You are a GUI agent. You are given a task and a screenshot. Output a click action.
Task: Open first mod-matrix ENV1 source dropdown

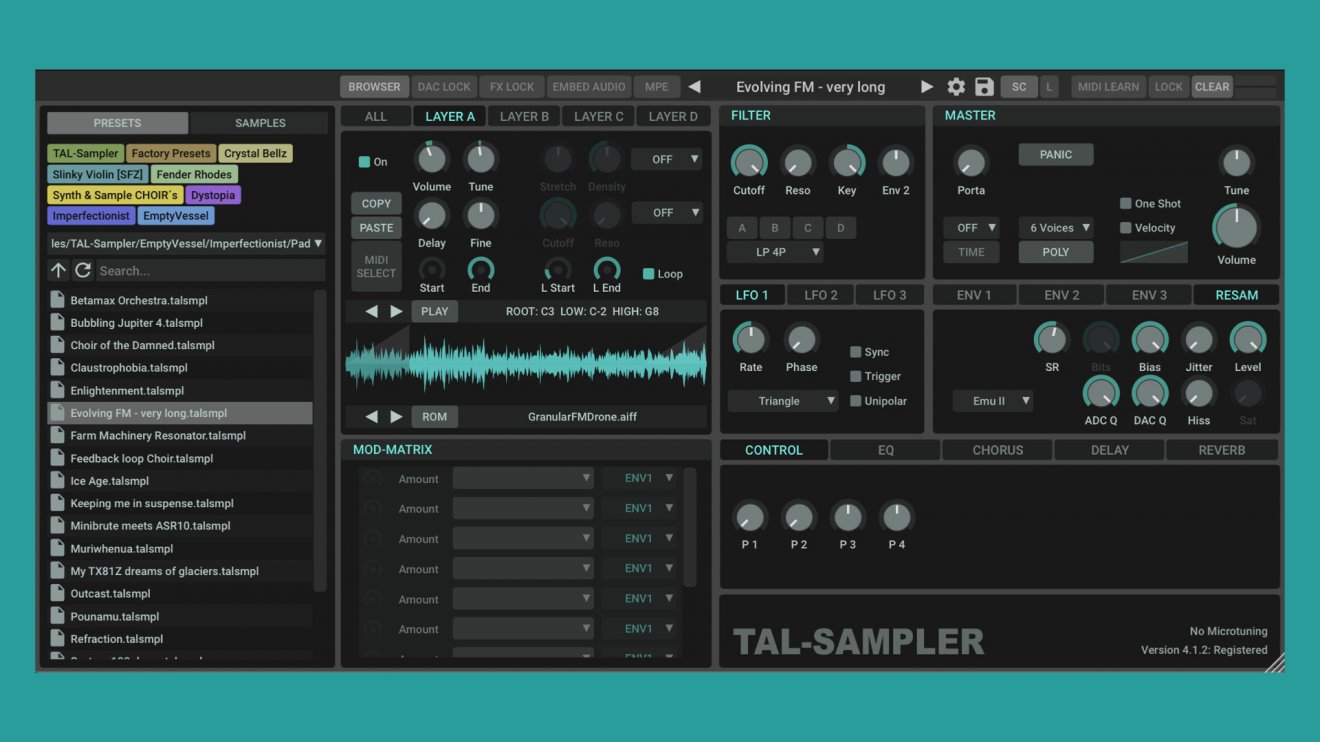pos(639,479)
